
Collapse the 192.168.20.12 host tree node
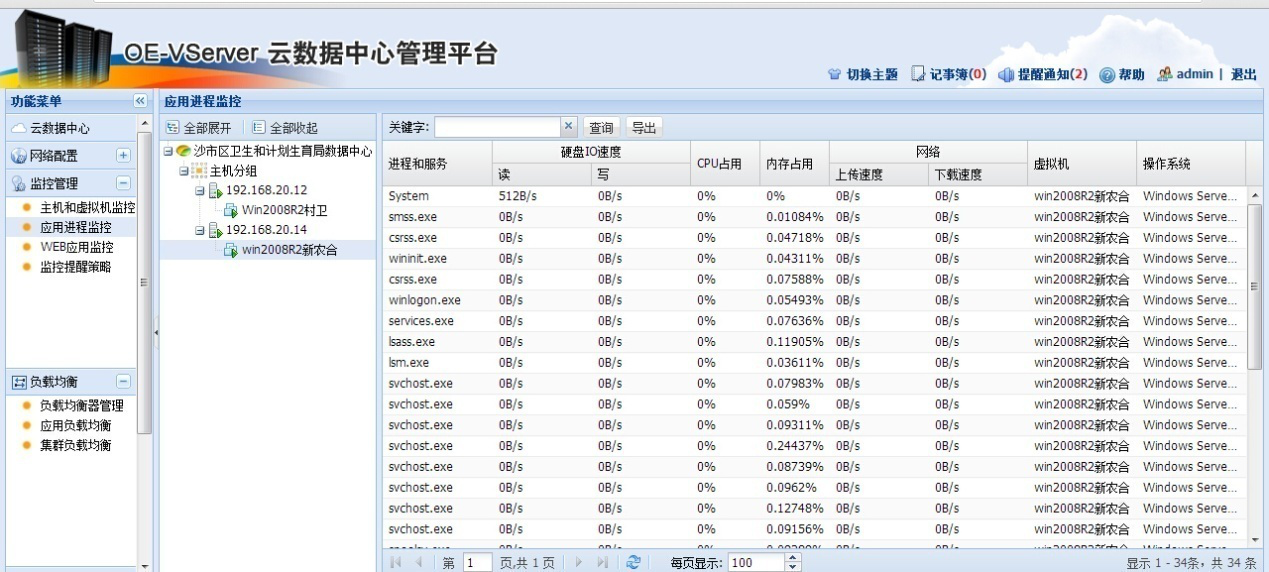(200, 191)
